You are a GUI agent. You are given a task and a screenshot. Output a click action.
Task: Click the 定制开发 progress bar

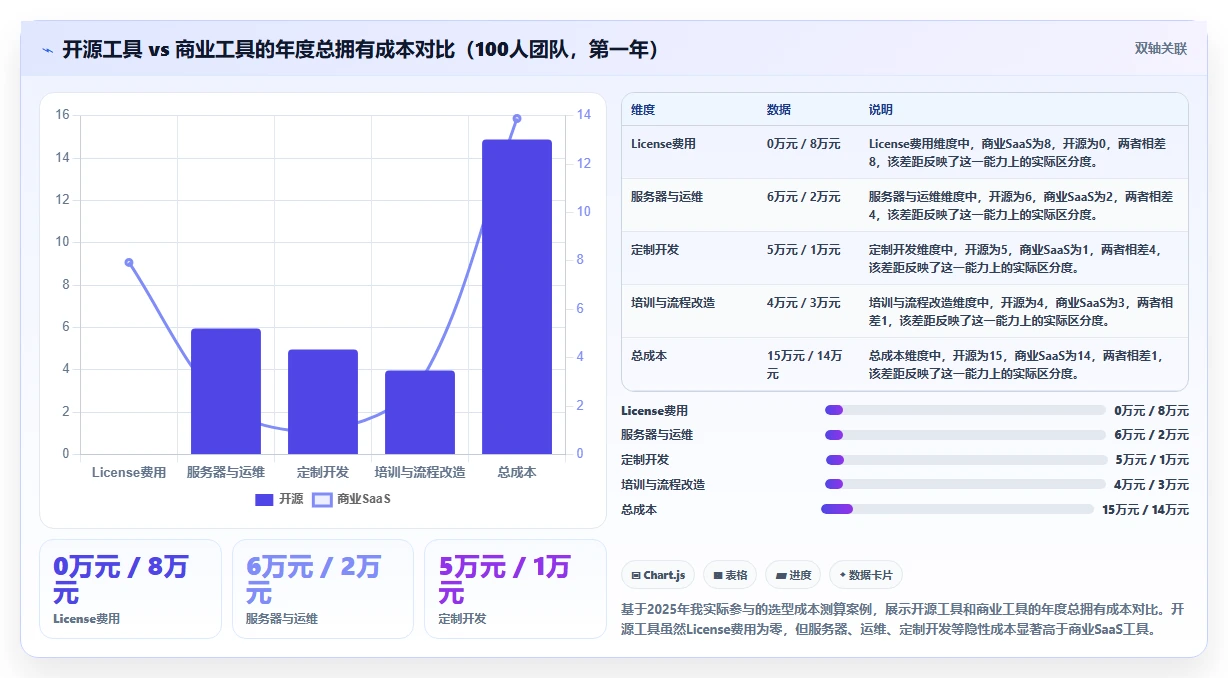click(x=966, y=460)
